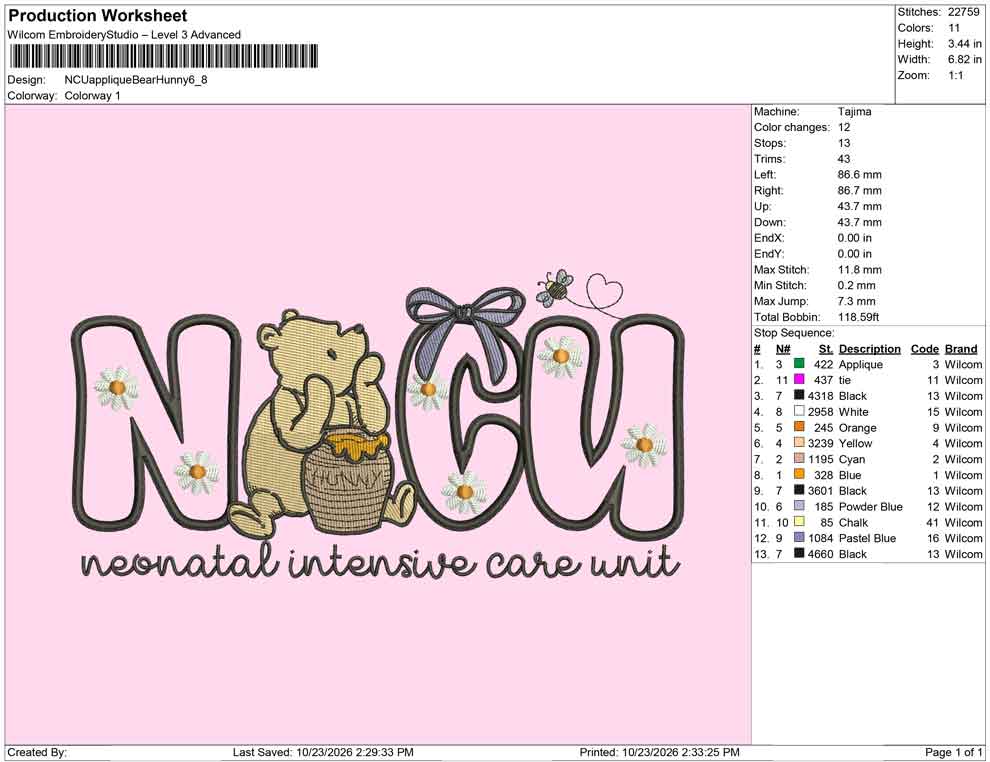Select the black swatch for stitch 4660

click(799, 553)
